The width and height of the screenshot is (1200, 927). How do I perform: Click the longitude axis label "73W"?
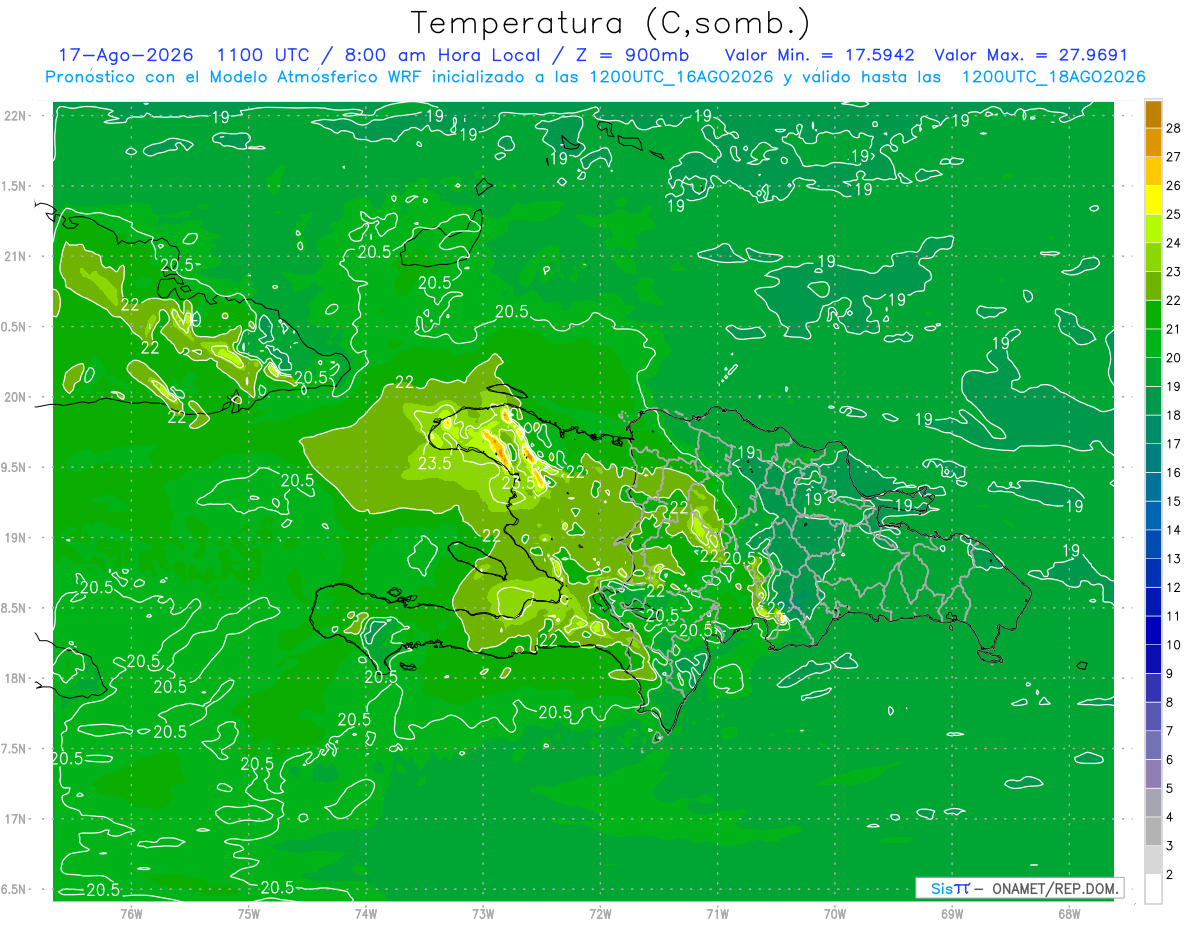(x=483, y=913)
